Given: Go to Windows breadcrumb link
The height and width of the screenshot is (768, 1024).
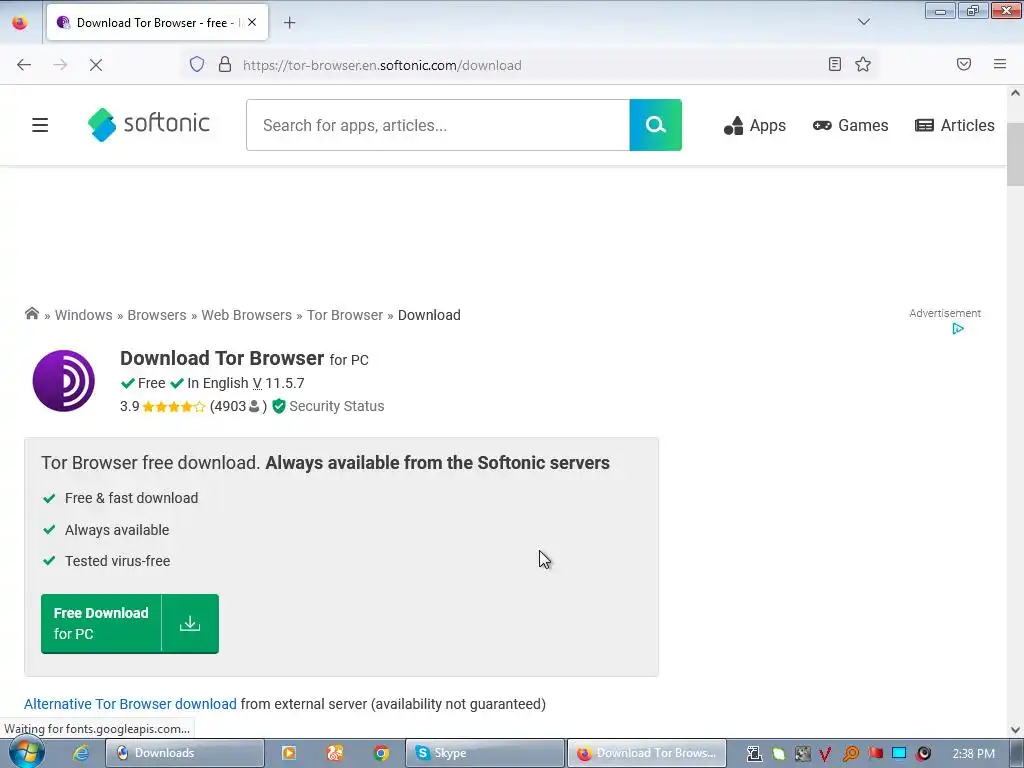Looking at the screenshot, I should [84, 315].
